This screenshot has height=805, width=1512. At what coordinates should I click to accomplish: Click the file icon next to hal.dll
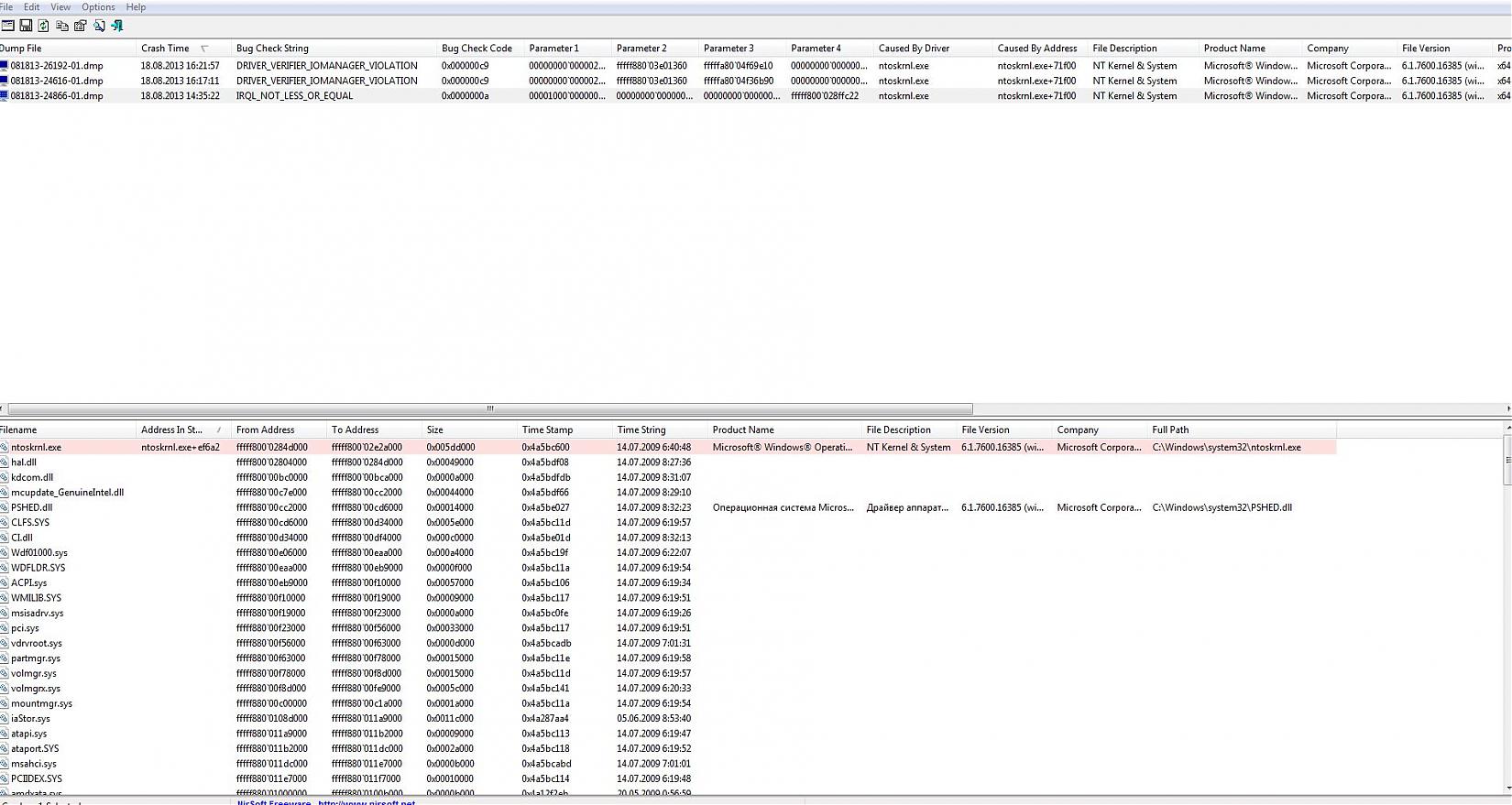tap(4, 462)
